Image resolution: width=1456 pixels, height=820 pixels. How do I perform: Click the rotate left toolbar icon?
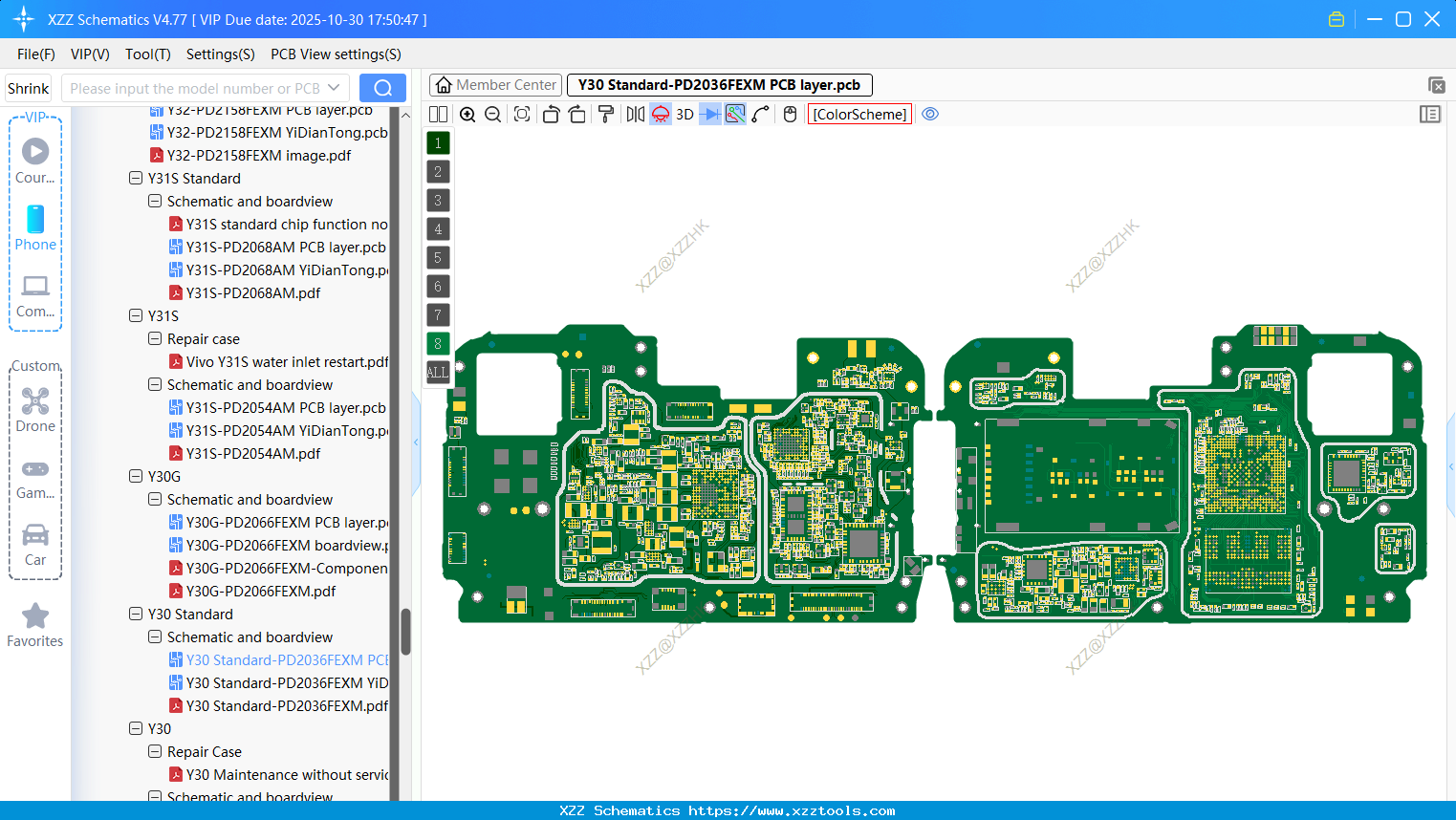click(550, 114)
